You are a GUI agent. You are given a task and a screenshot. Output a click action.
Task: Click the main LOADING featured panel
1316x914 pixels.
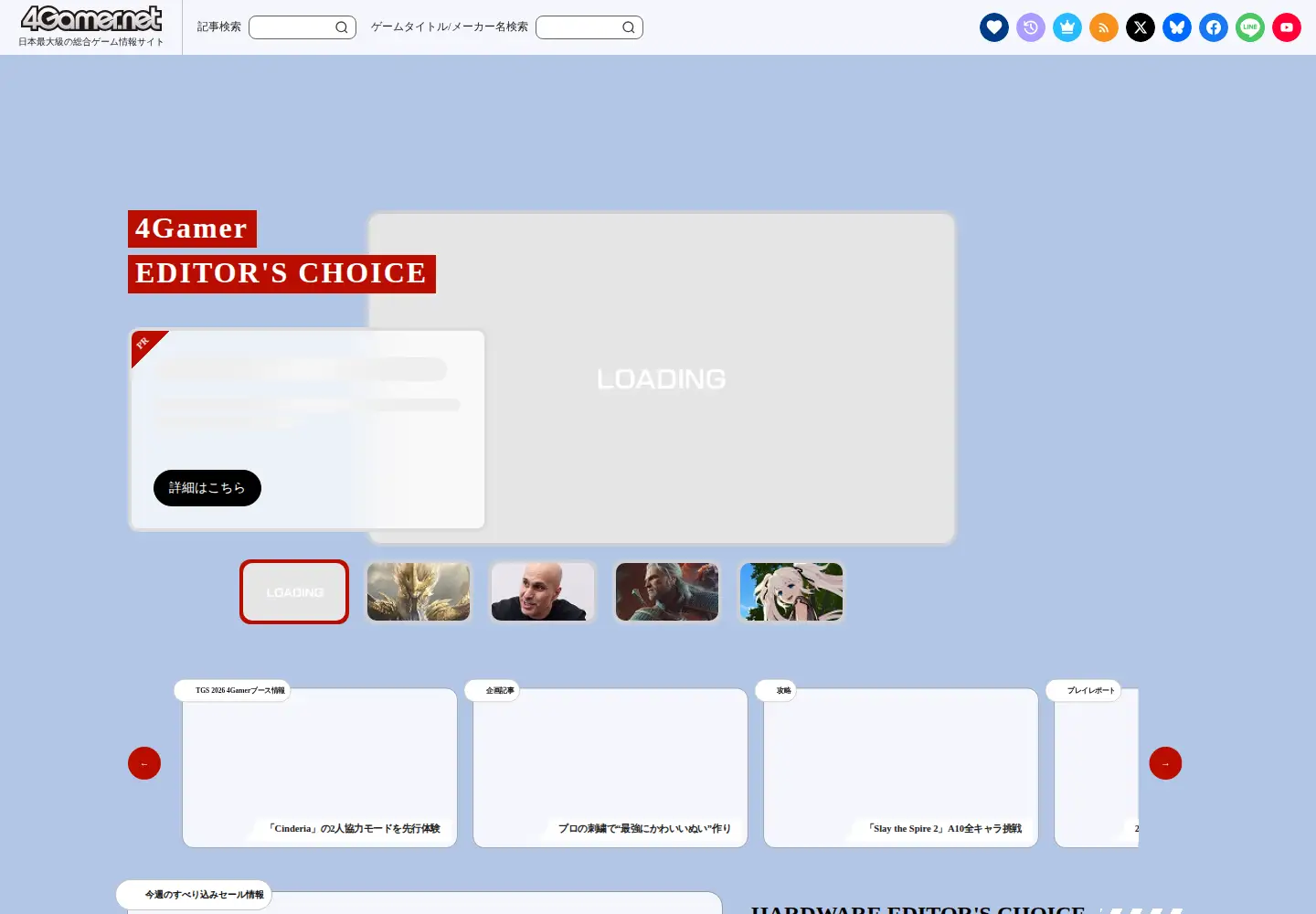pyautogui.click(x=662, y=378)
